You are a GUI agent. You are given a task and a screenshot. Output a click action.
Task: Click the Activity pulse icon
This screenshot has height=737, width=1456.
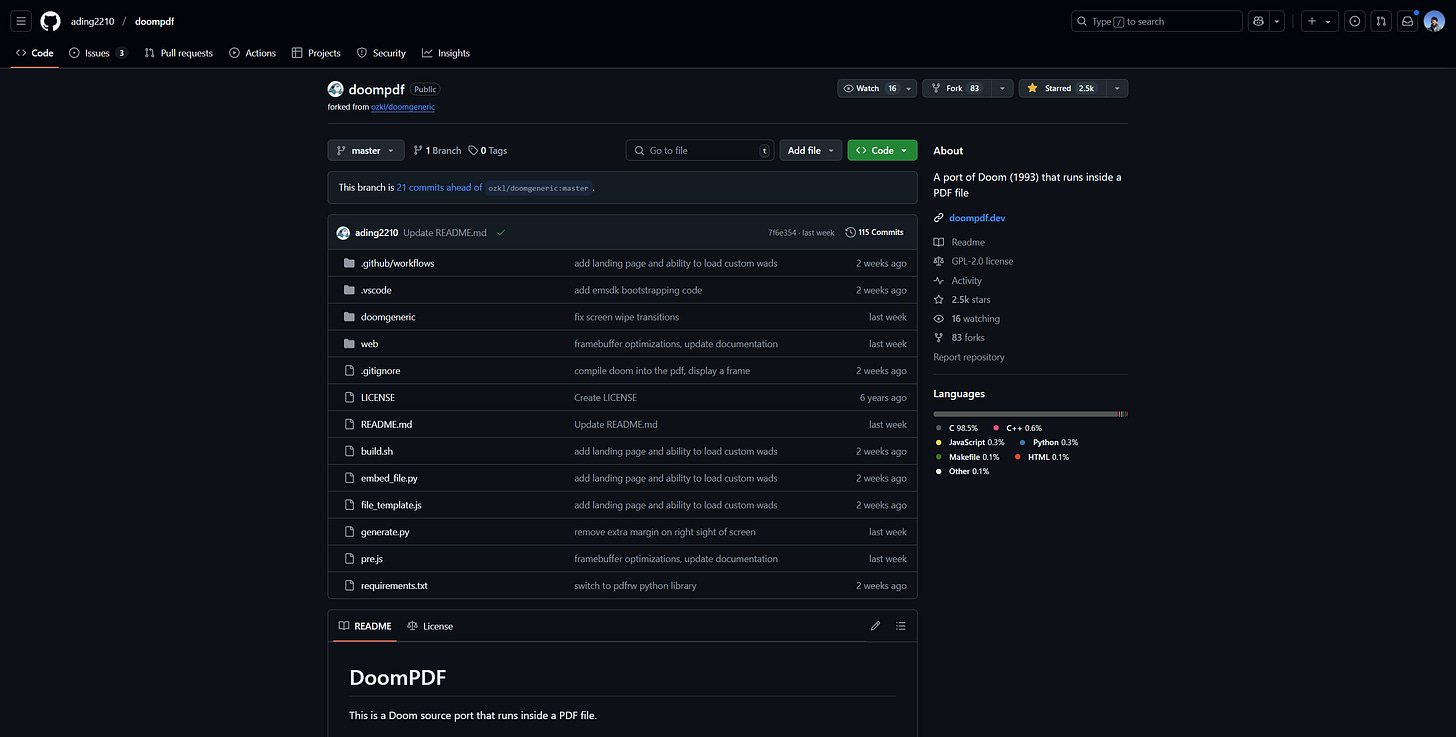point(938,281)
